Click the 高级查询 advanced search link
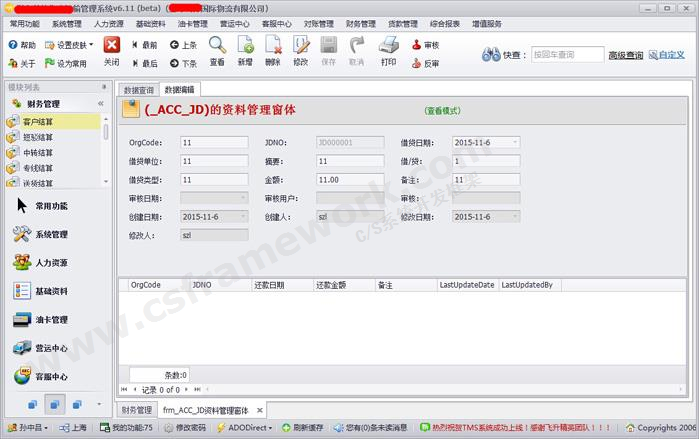Screen dimensions: 699x439 coord(626,55)
